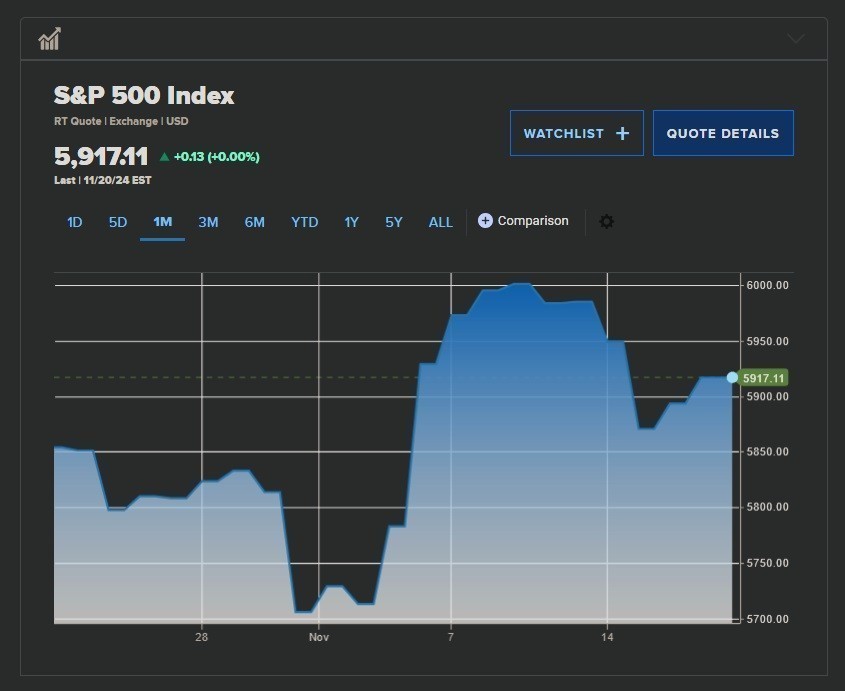Show the 3M chart range
Viewport: 845px width, 691px height.
click(208, 222)
